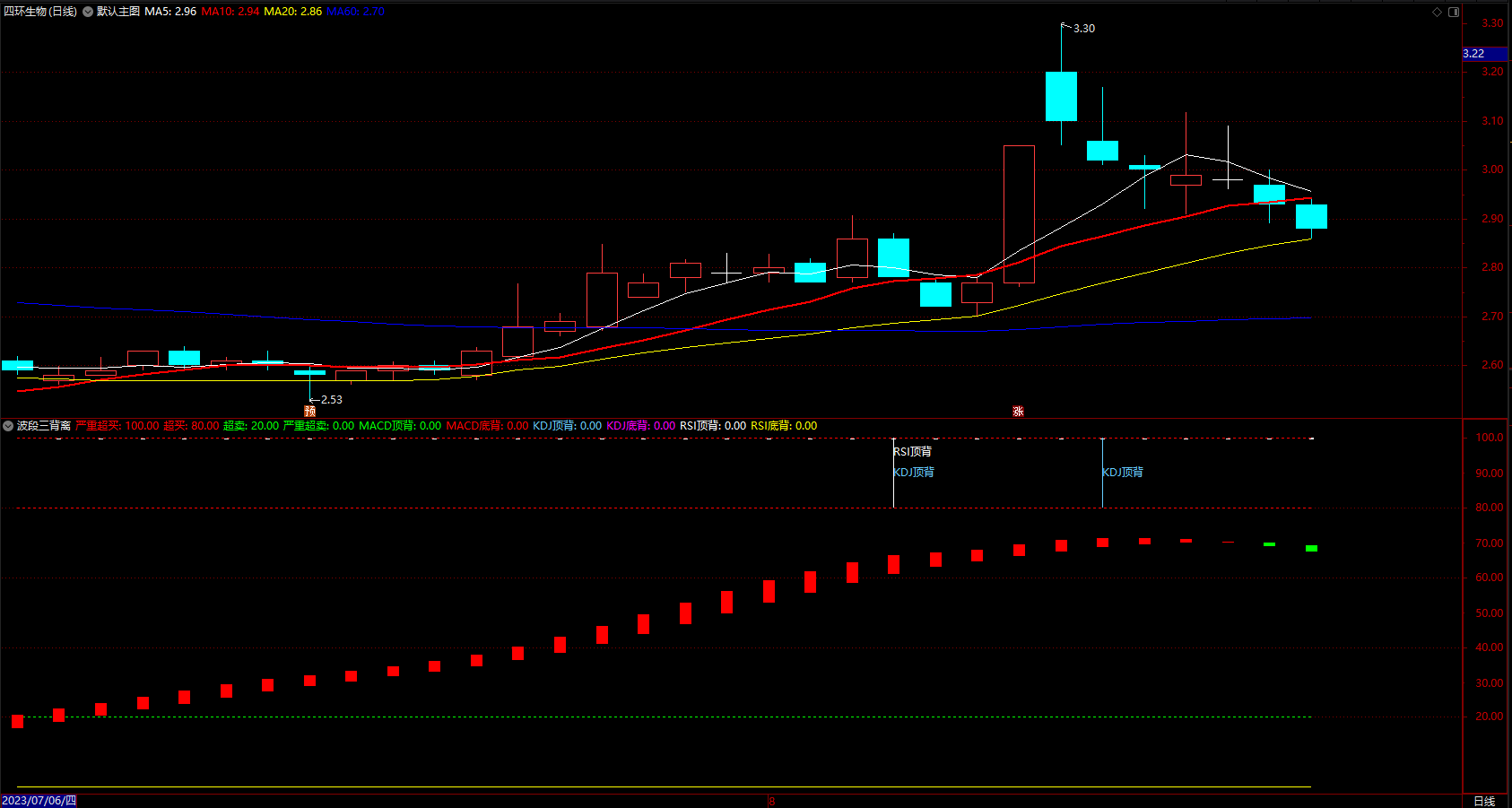
Task: Expand the 波段三背离 indicator dropdown arrow
Action: point(8,426)
